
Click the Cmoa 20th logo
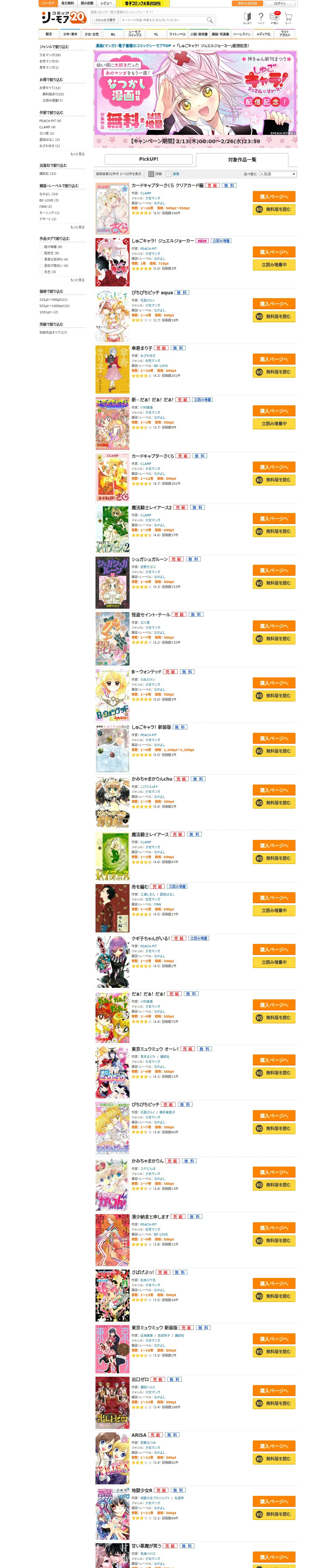(x=63, y=18)
